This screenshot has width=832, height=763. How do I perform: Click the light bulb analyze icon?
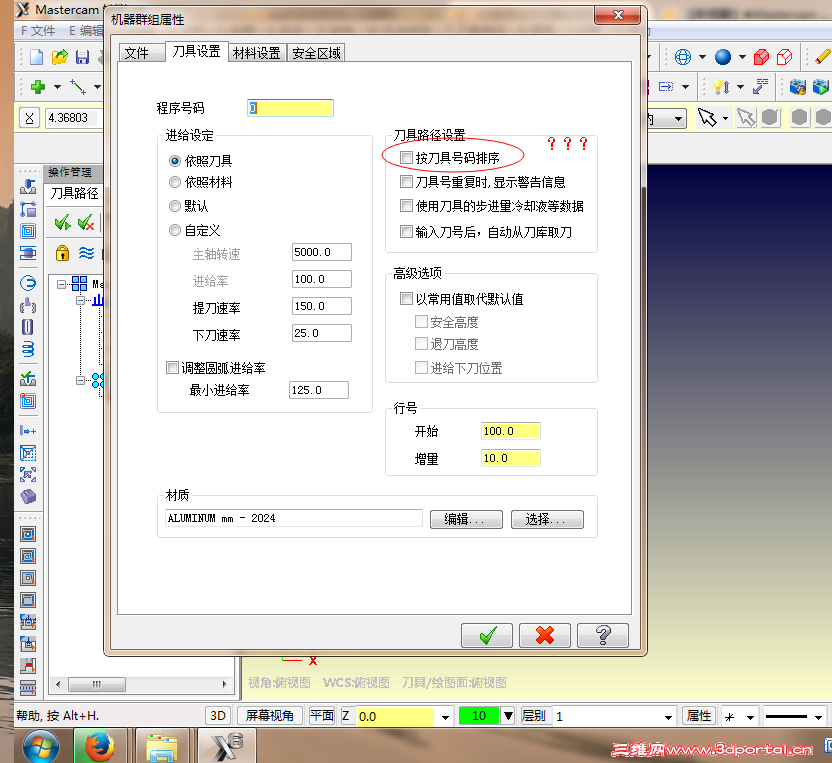(721, 86)
